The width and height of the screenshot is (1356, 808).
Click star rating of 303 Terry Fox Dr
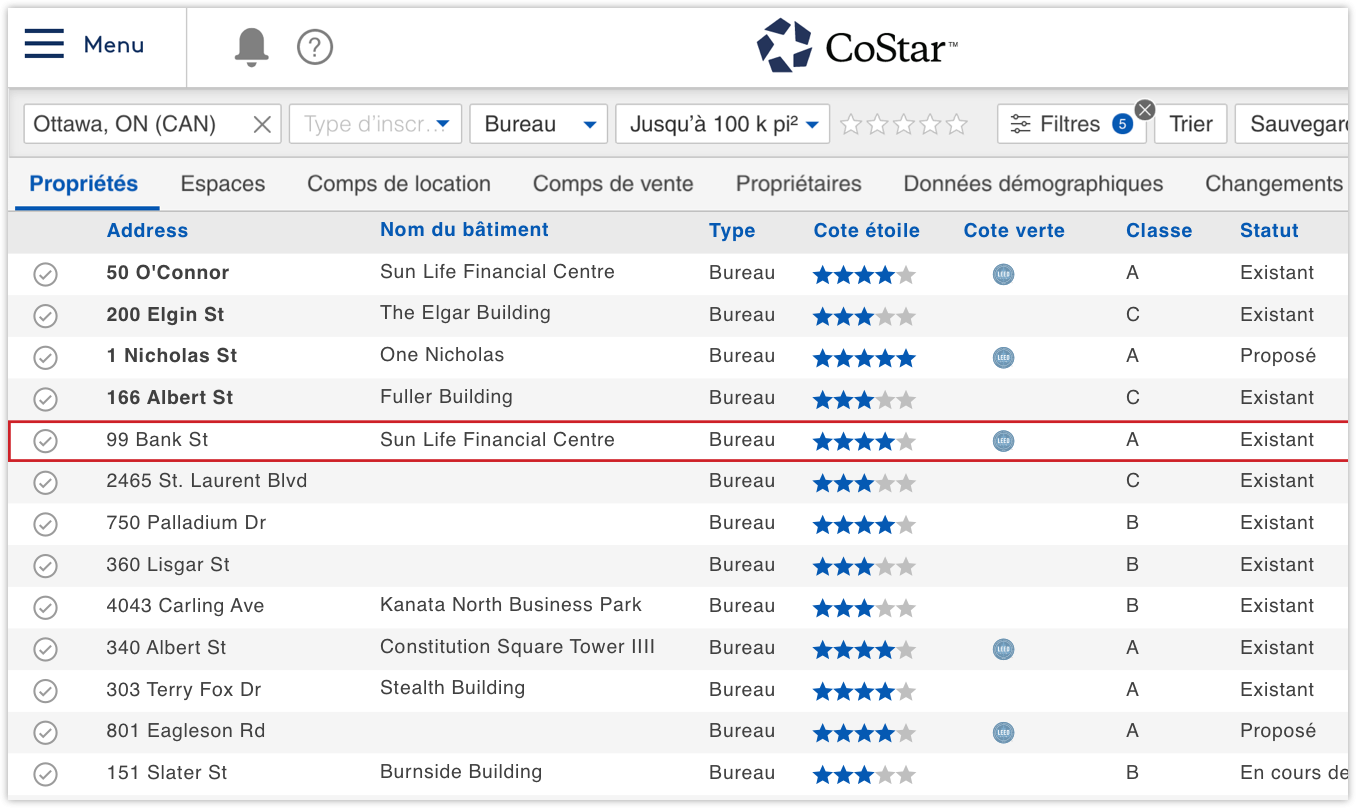pyautogui.click(x=864, y=691)
